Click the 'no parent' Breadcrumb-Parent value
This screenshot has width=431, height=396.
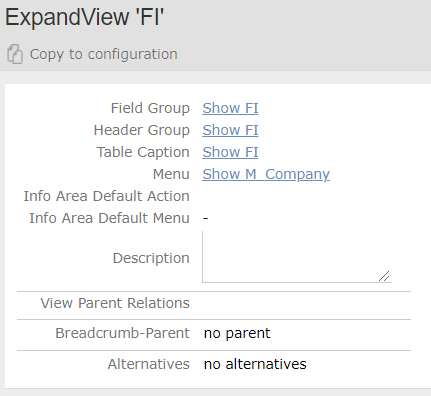237,333
